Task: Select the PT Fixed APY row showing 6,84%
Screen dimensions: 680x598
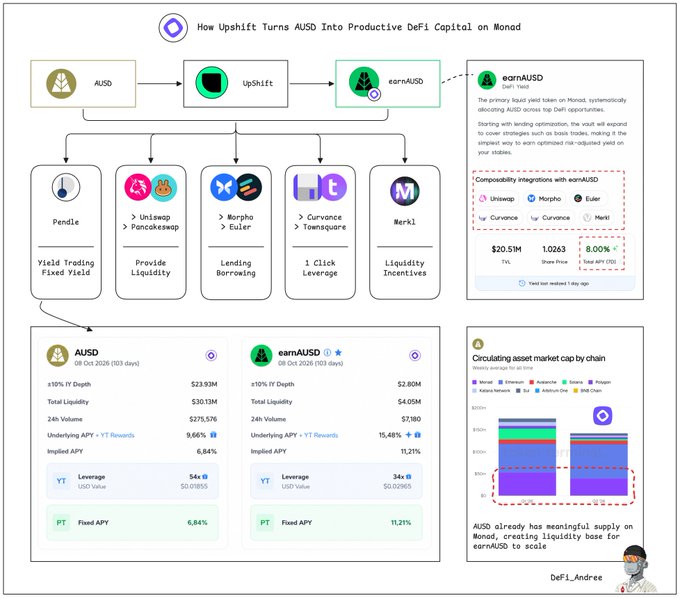Action: point(132,523)
